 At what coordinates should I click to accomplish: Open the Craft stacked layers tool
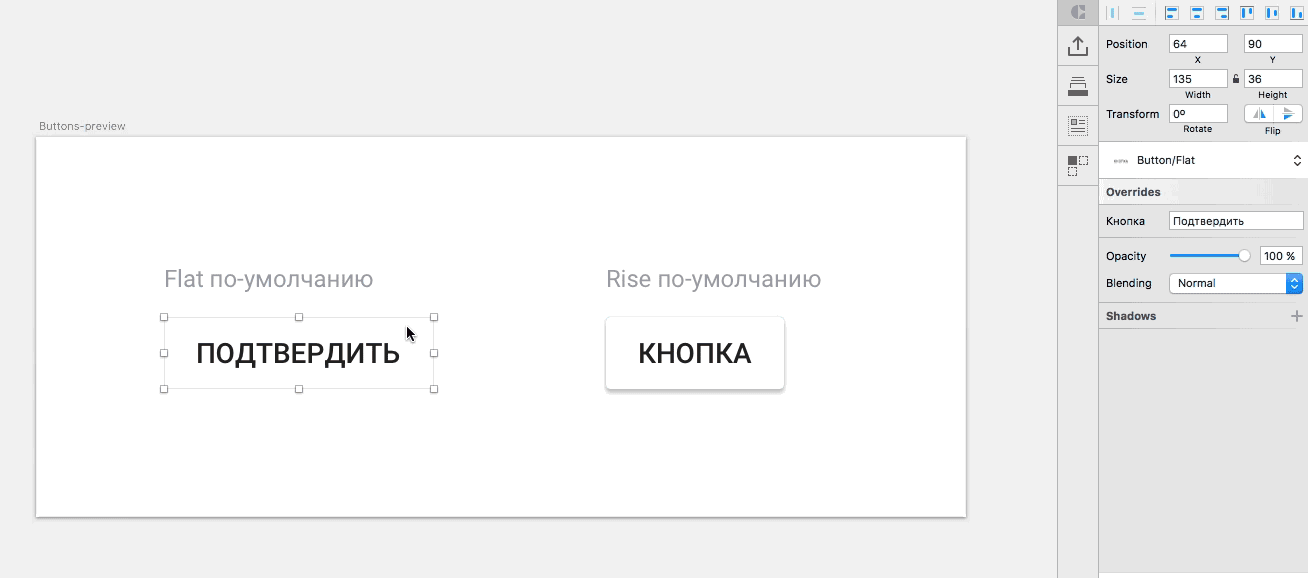pyautogui.click(x=1078, y=86)
